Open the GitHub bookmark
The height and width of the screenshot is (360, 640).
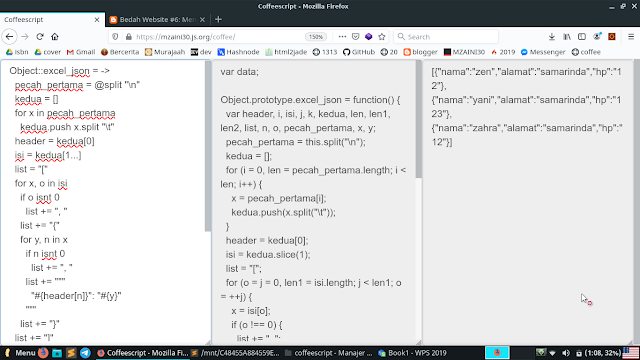pyautogui.click(x=359, y=52)
